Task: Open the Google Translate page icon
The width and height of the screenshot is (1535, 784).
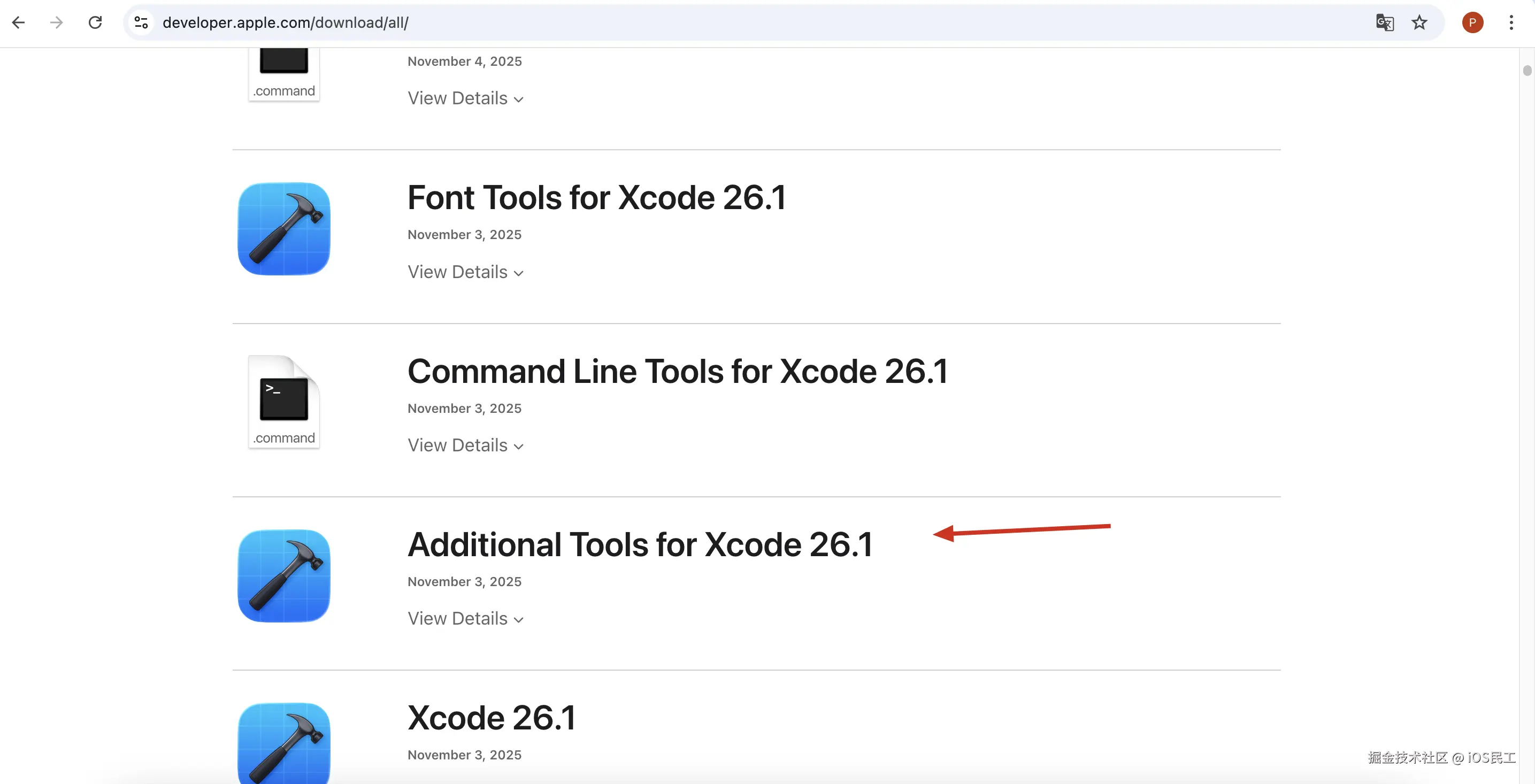Action: tap(1384, 22)
